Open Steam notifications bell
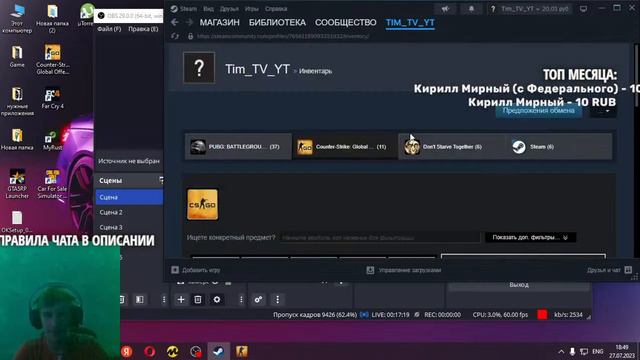The height and width of the screenshot is (360, 640). pyautogui.click(x=471, y=9)
